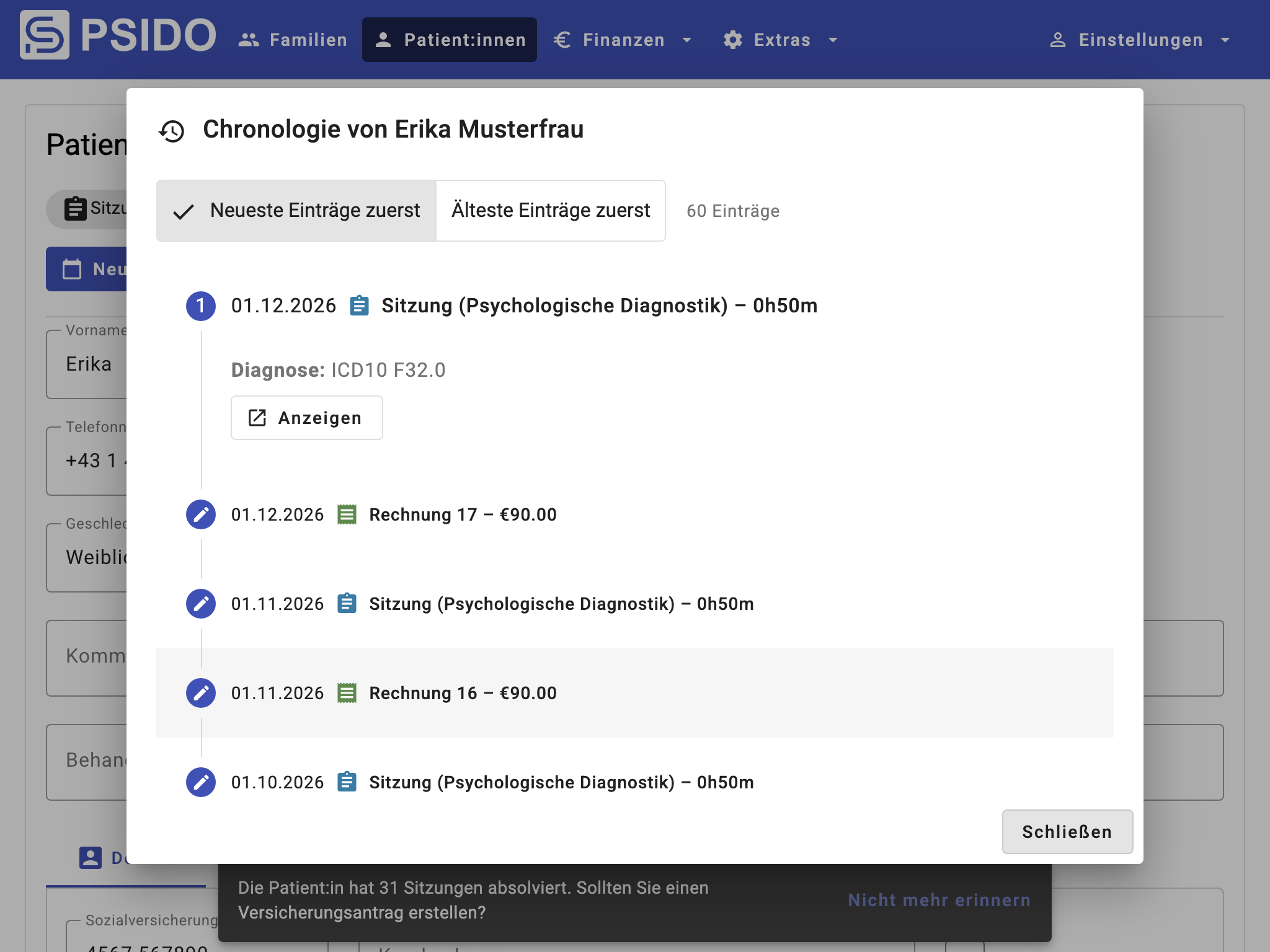Image resolution: width=1270 pixels, height=952 pixels.
Task: Click clipboard icon of the 01.12.2026 Sitzung
Action: (x=360, y=306)
